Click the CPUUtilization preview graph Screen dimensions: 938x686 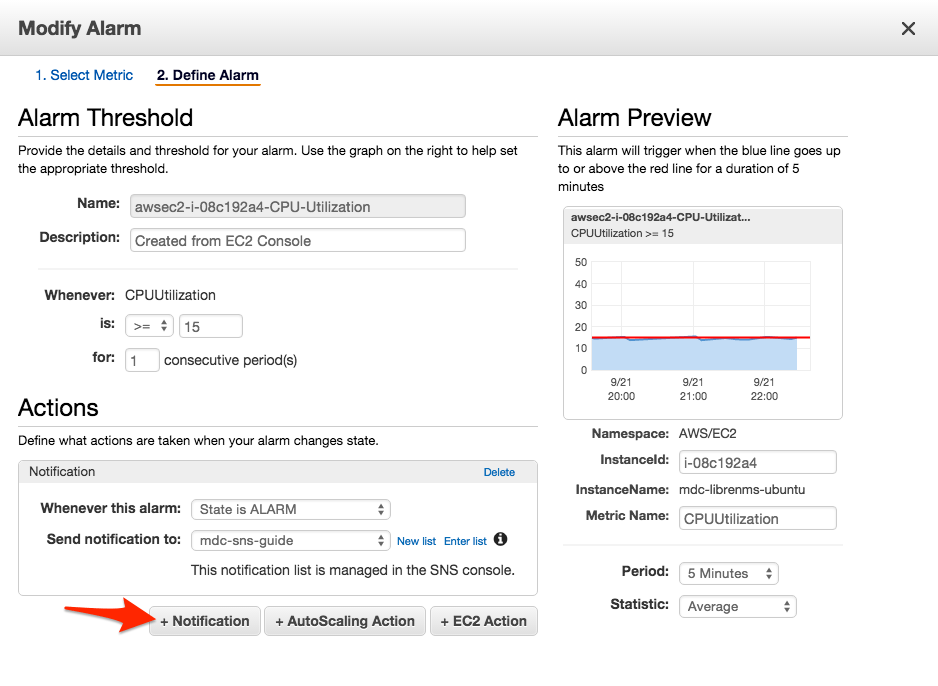[700, 320]
